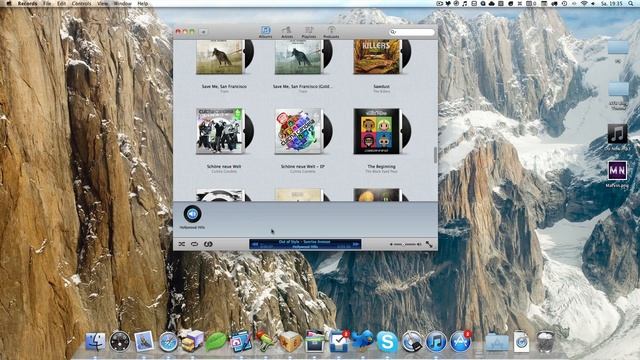Skip to the previous track

(255, 244)
